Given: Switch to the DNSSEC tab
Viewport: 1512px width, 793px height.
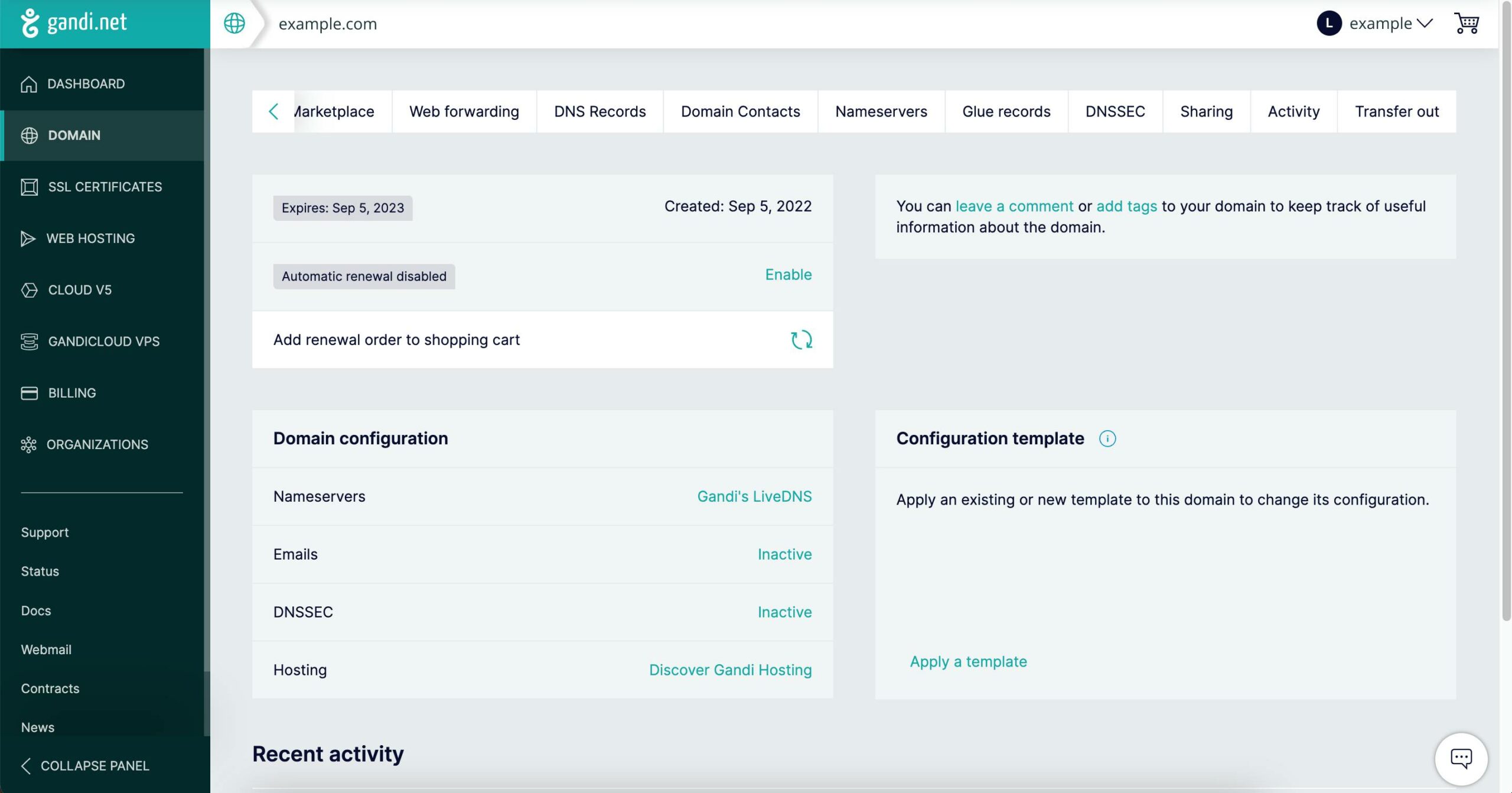Looking at the screenshot, I should click(1115, 112).
